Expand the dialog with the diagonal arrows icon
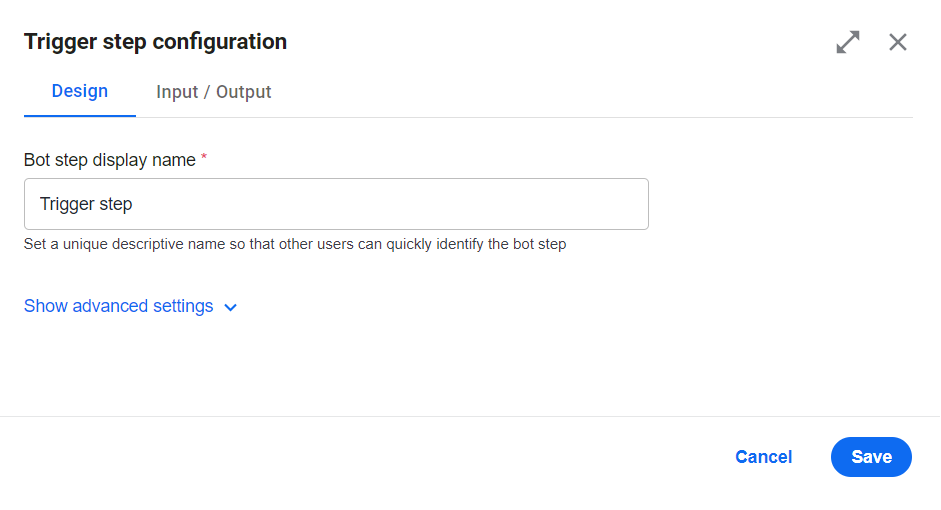 tap(848, 42)
